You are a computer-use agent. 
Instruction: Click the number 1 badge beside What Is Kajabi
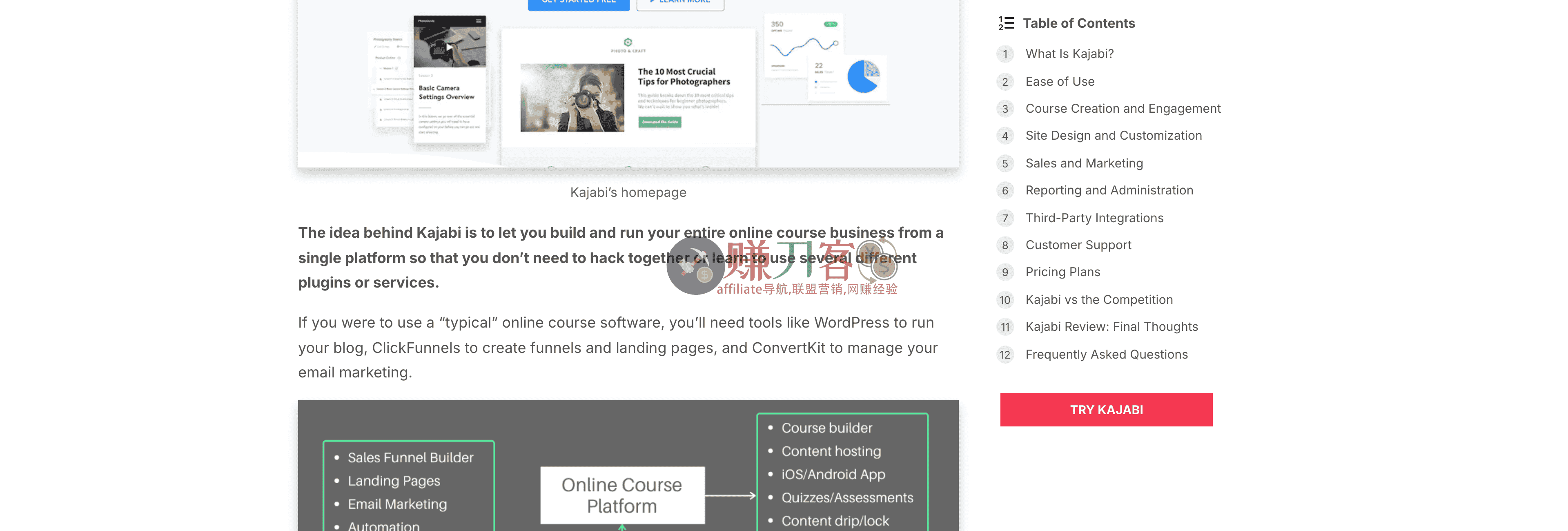coord(1005,54)
